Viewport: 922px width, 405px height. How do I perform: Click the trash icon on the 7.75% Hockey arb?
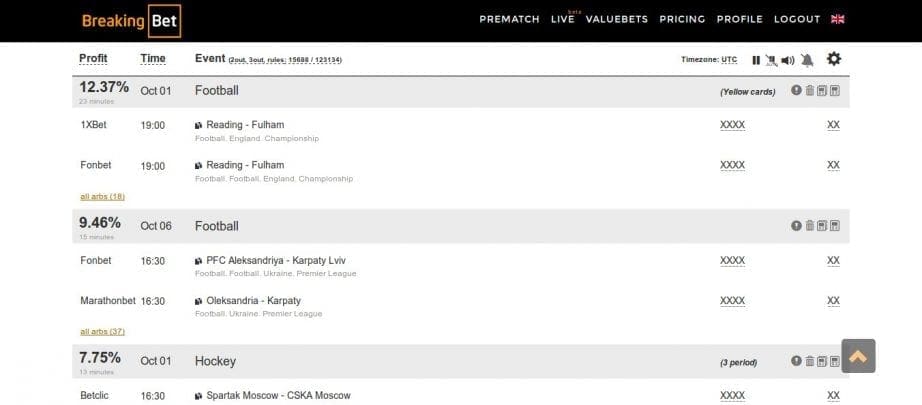810,361
